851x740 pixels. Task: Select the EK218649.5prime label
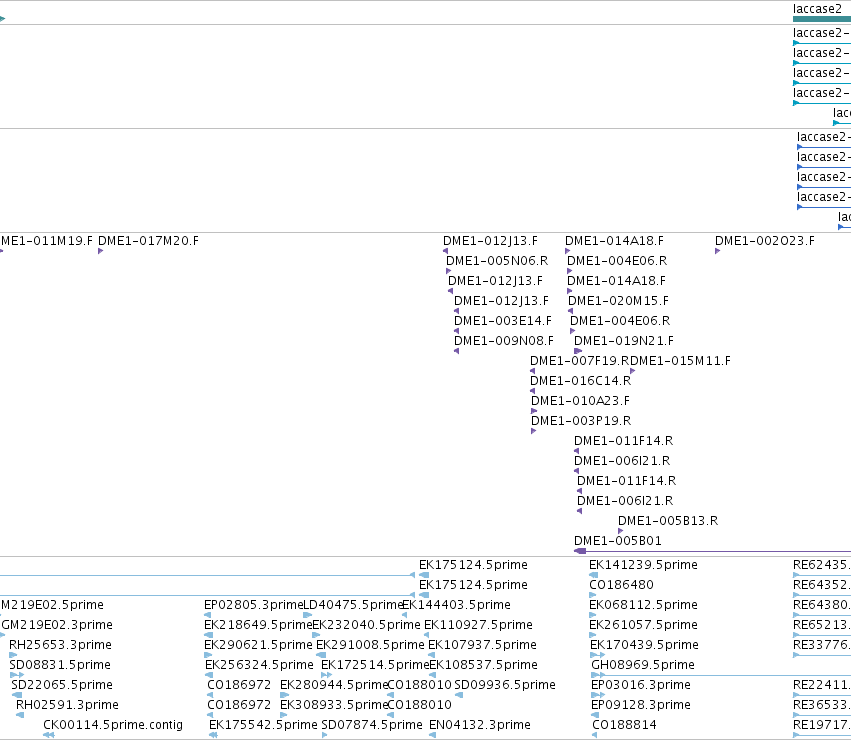pyautogui.click(x=258, y=625)
